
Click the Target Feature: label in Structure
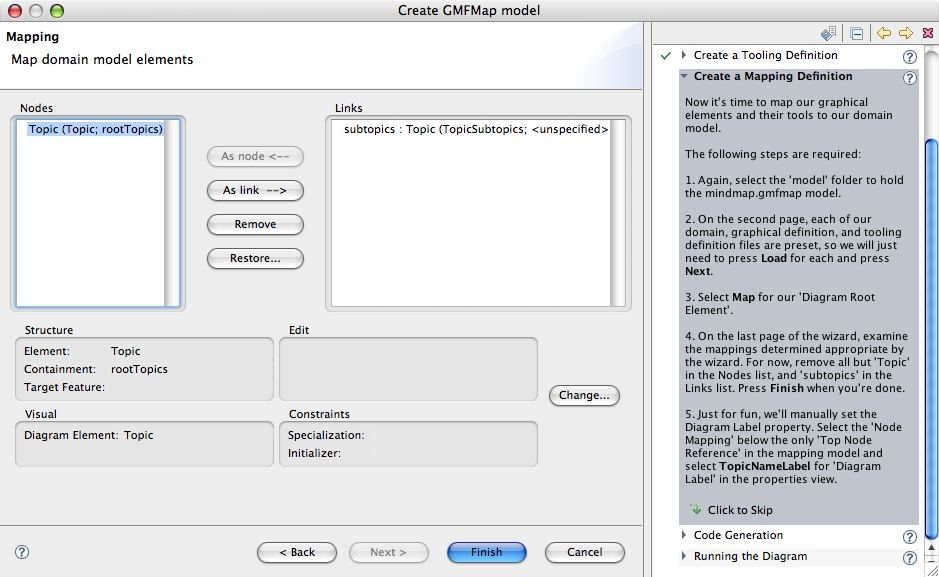point(64,387)
